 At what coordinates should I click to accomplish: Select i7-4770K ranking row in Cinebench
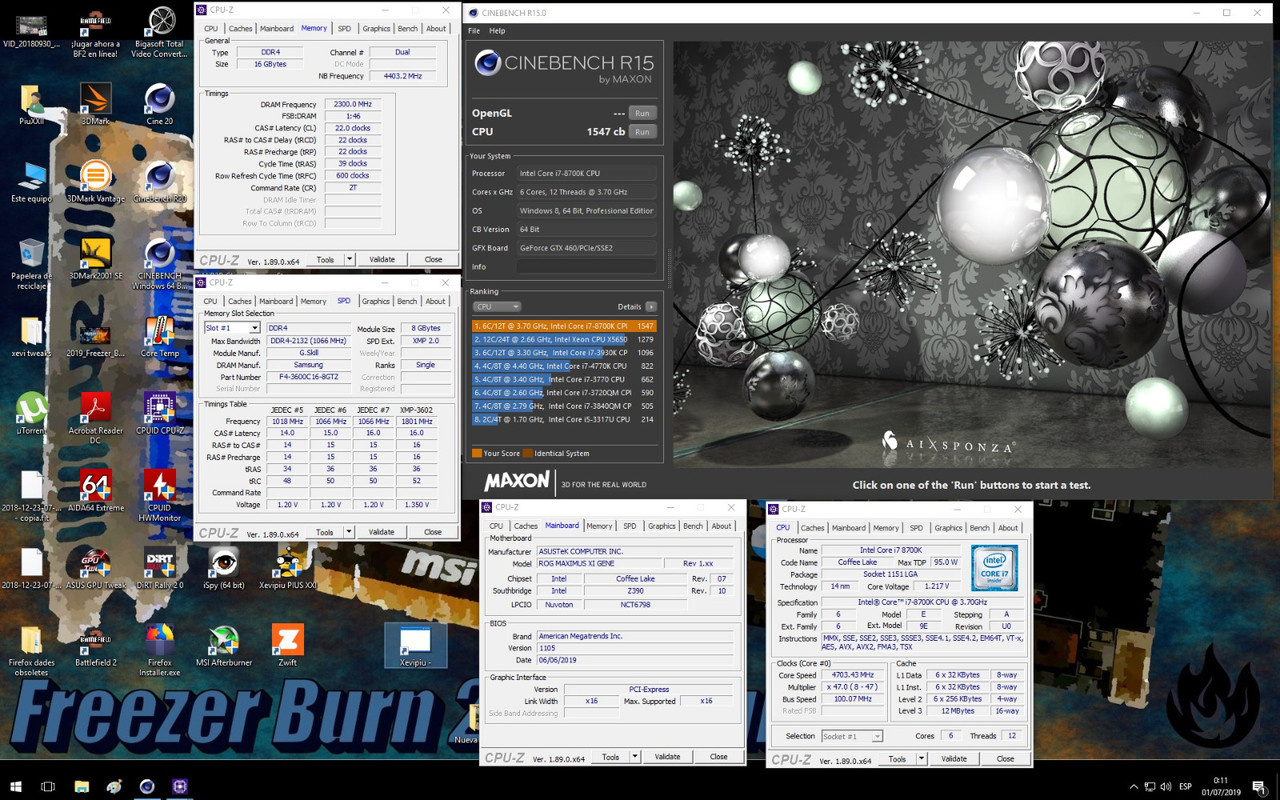564,366
